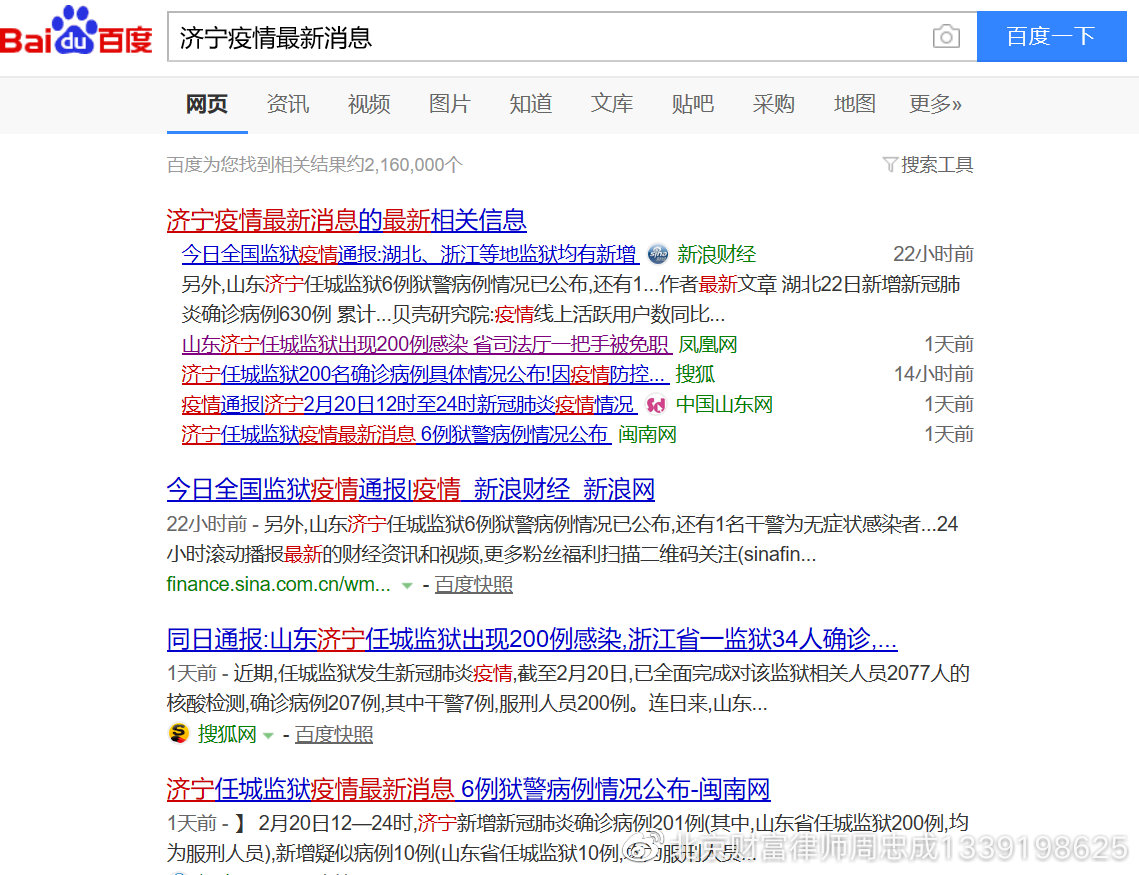Open 济宁任城监狱疫情最新消息 闽南网 result
Image resolution: width=1139 pixels, height=875 pixels.
pyautogui.click(x=468, y=789)
